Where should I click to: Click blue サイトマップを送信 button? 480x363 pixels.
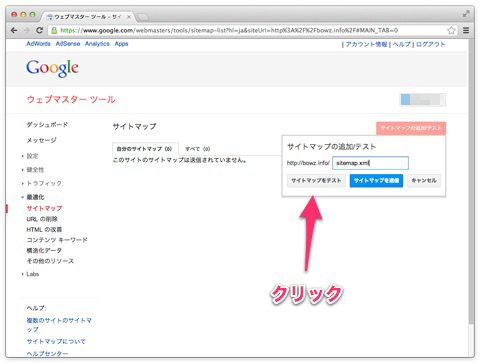[376, 181]
